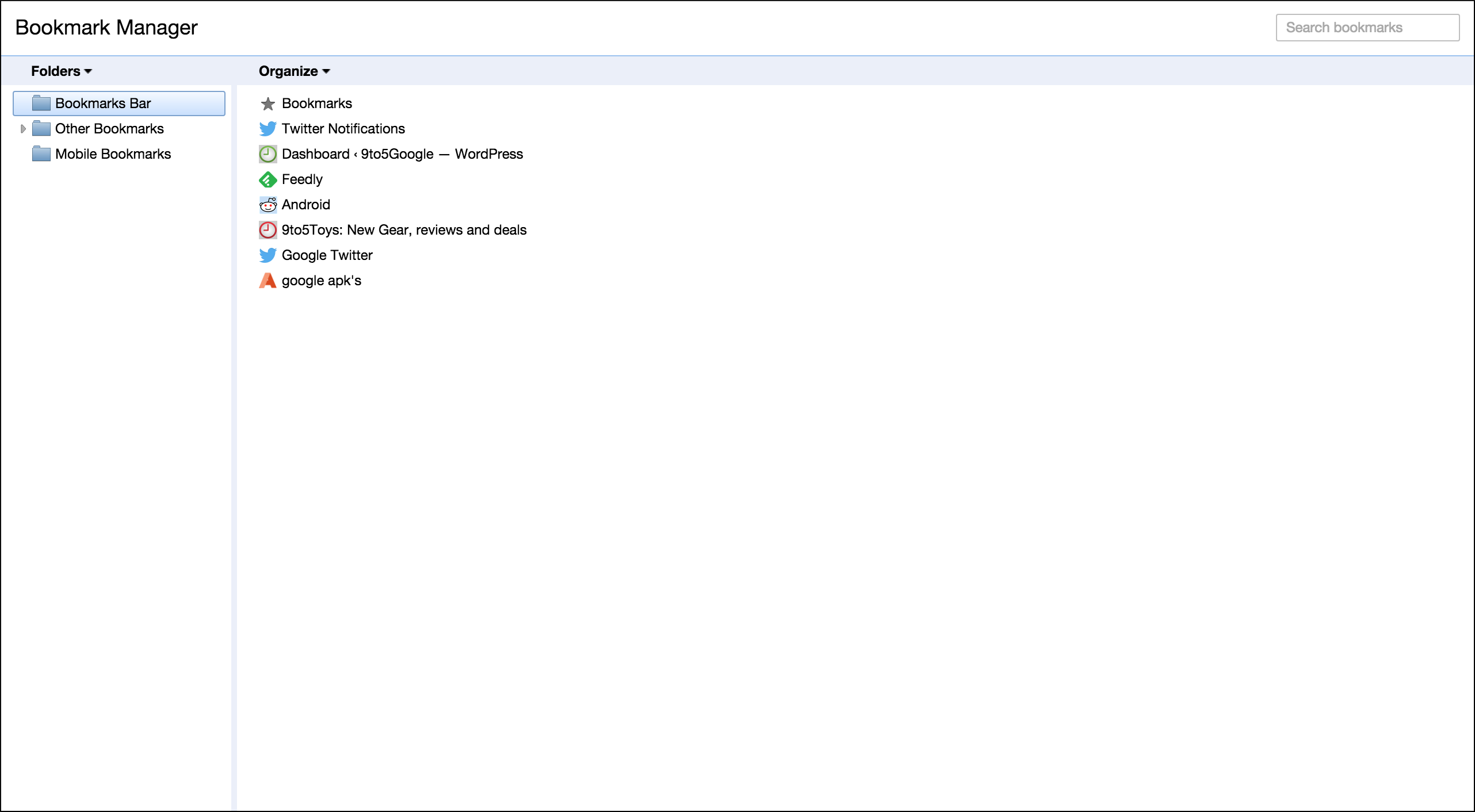Select the Other Bookmarks folder
The image size is (1475, 812).
(109, 129)
